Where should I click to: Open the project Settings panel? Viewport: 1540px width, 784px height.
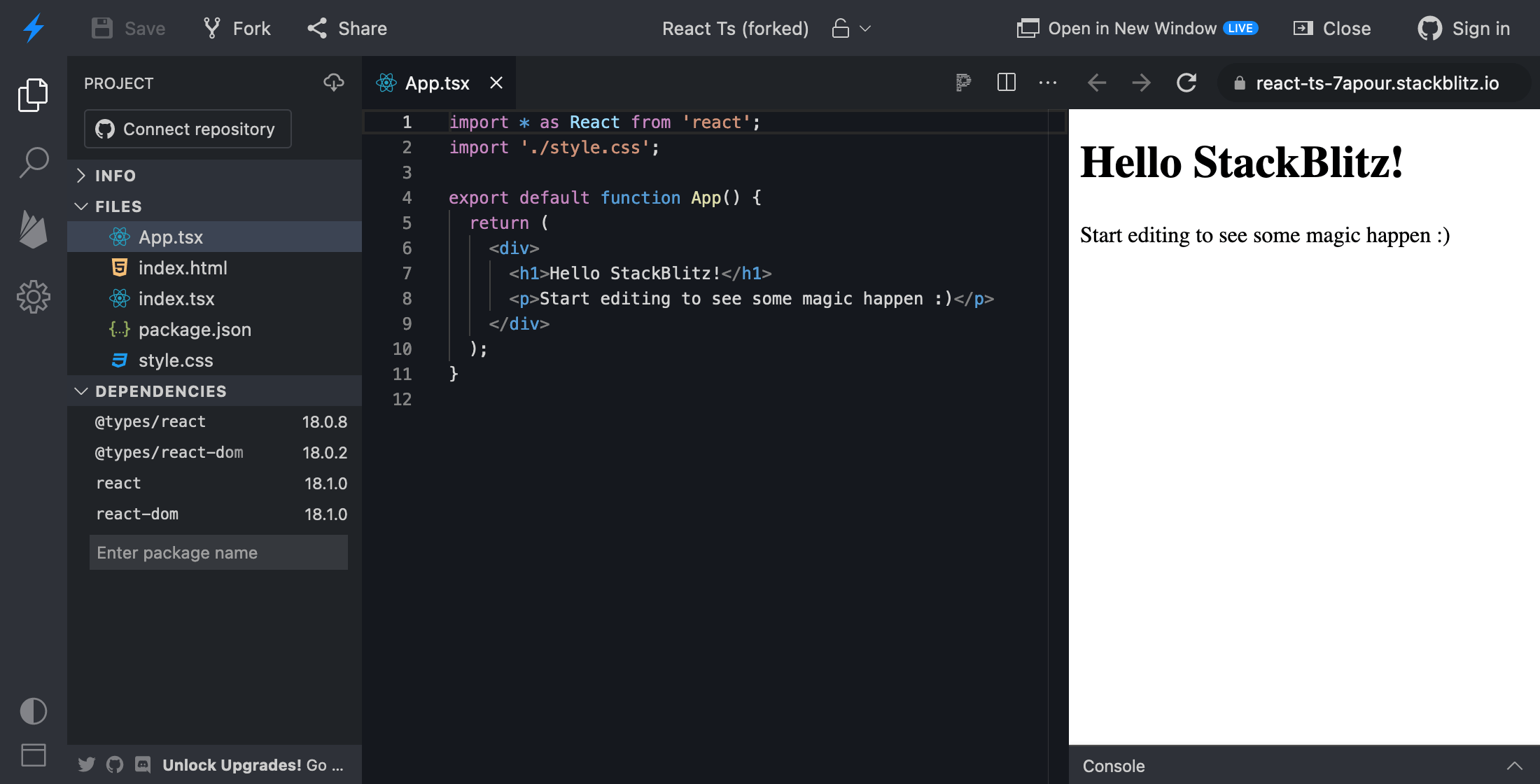point(33,297)
